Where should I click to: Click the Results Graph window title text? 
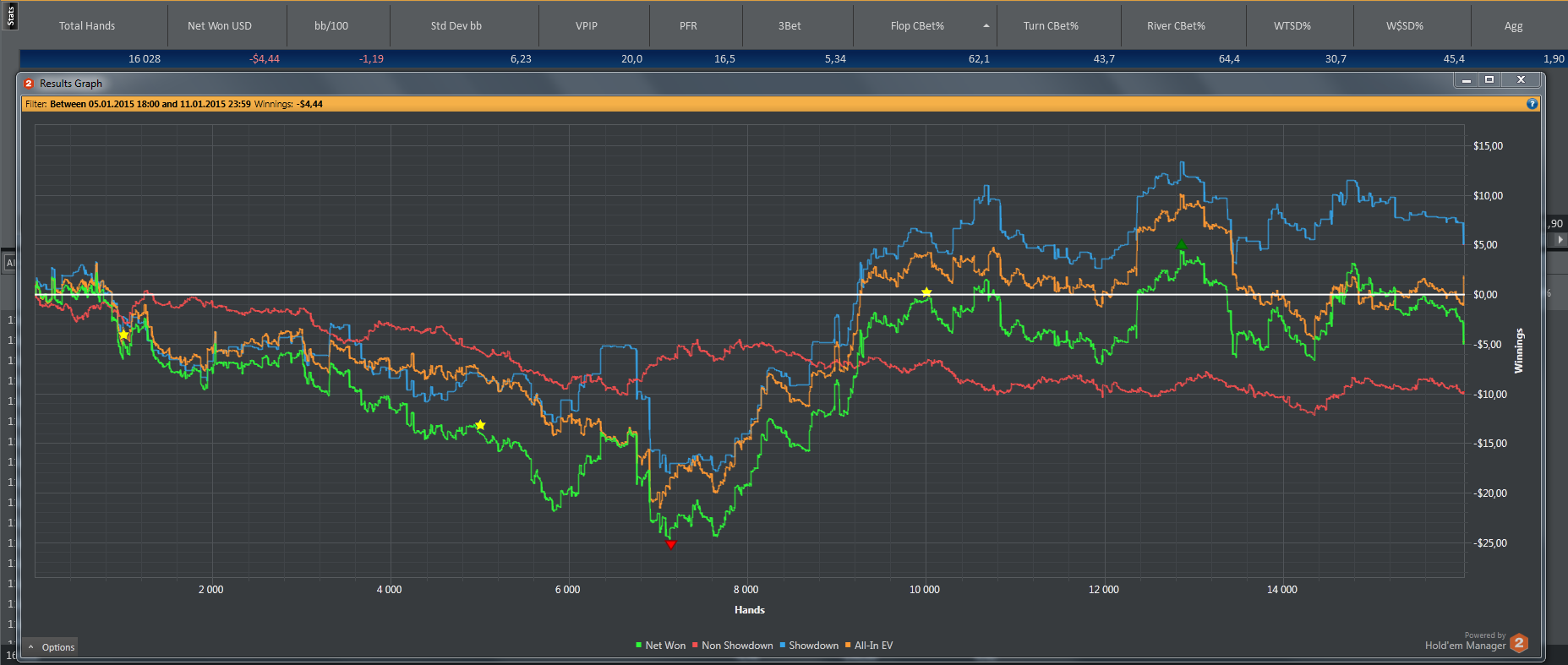(71, 84)
